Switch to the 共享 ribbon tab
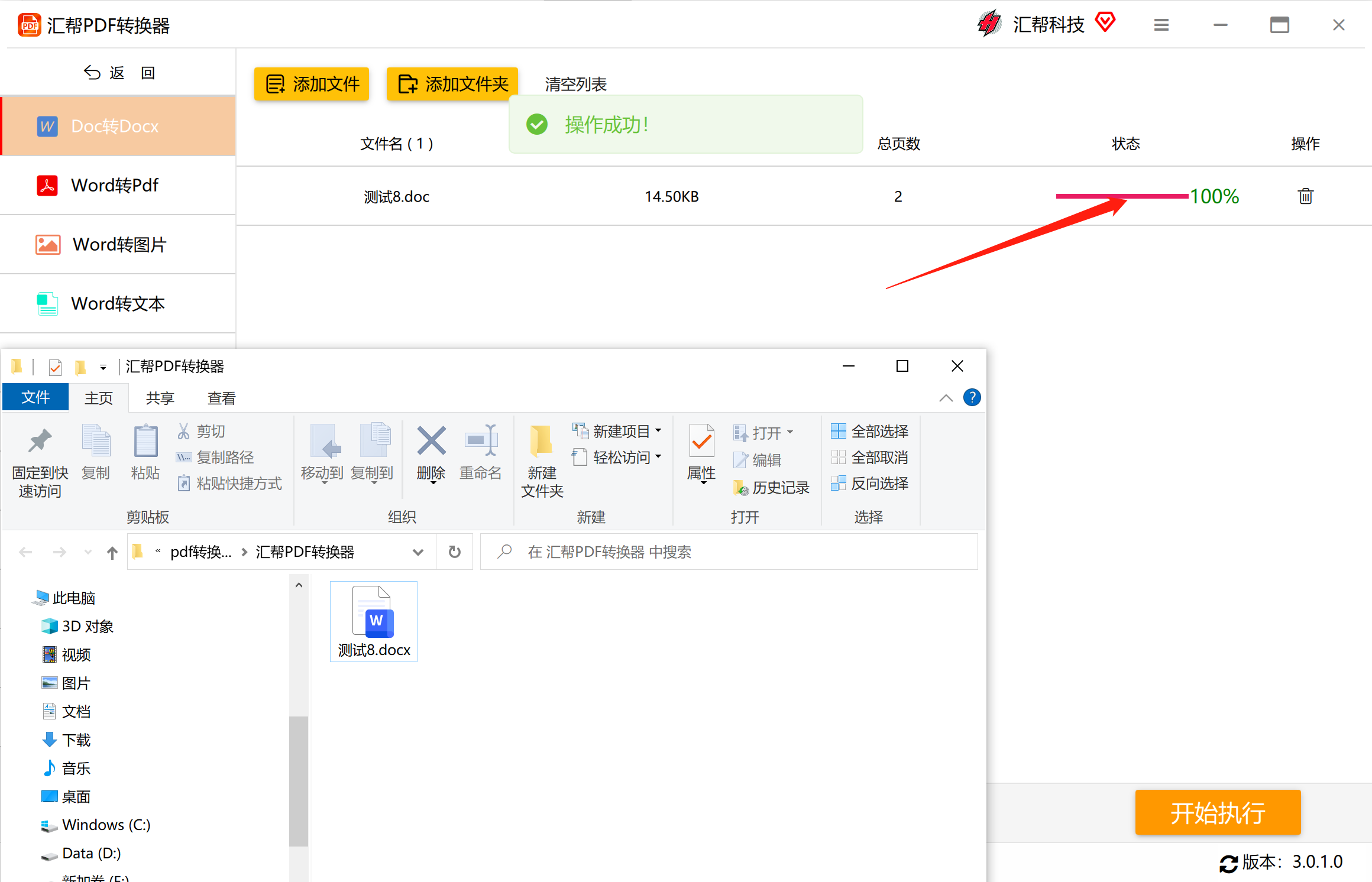1372x882 pixels. coord(160,398)
